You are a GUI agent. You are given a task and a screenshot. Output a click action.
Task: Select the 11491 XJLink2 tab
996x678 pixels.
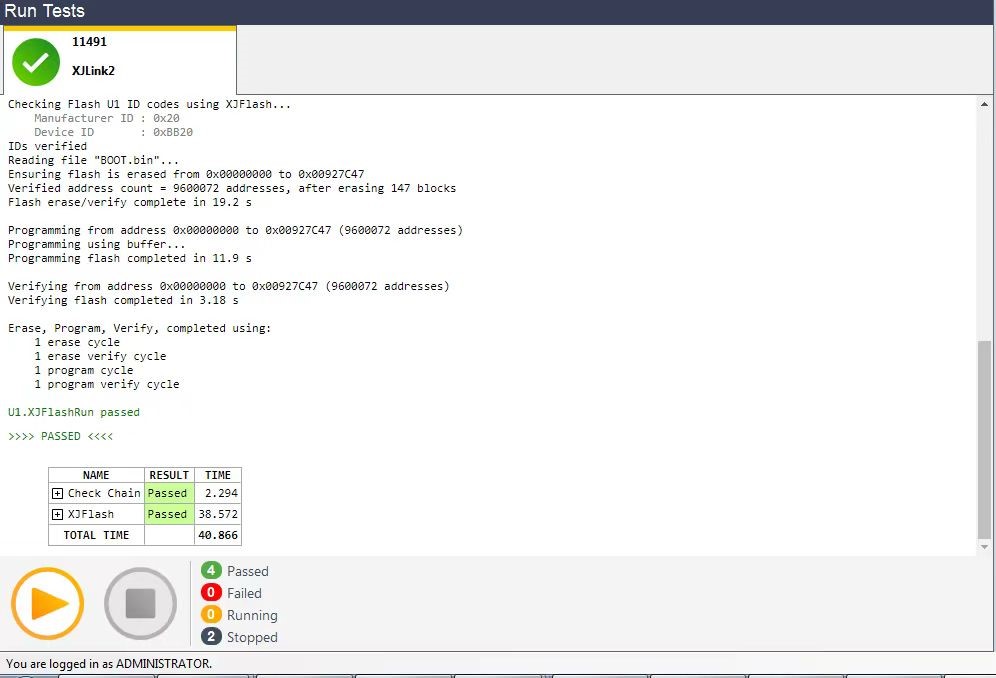tap(119, 60)
